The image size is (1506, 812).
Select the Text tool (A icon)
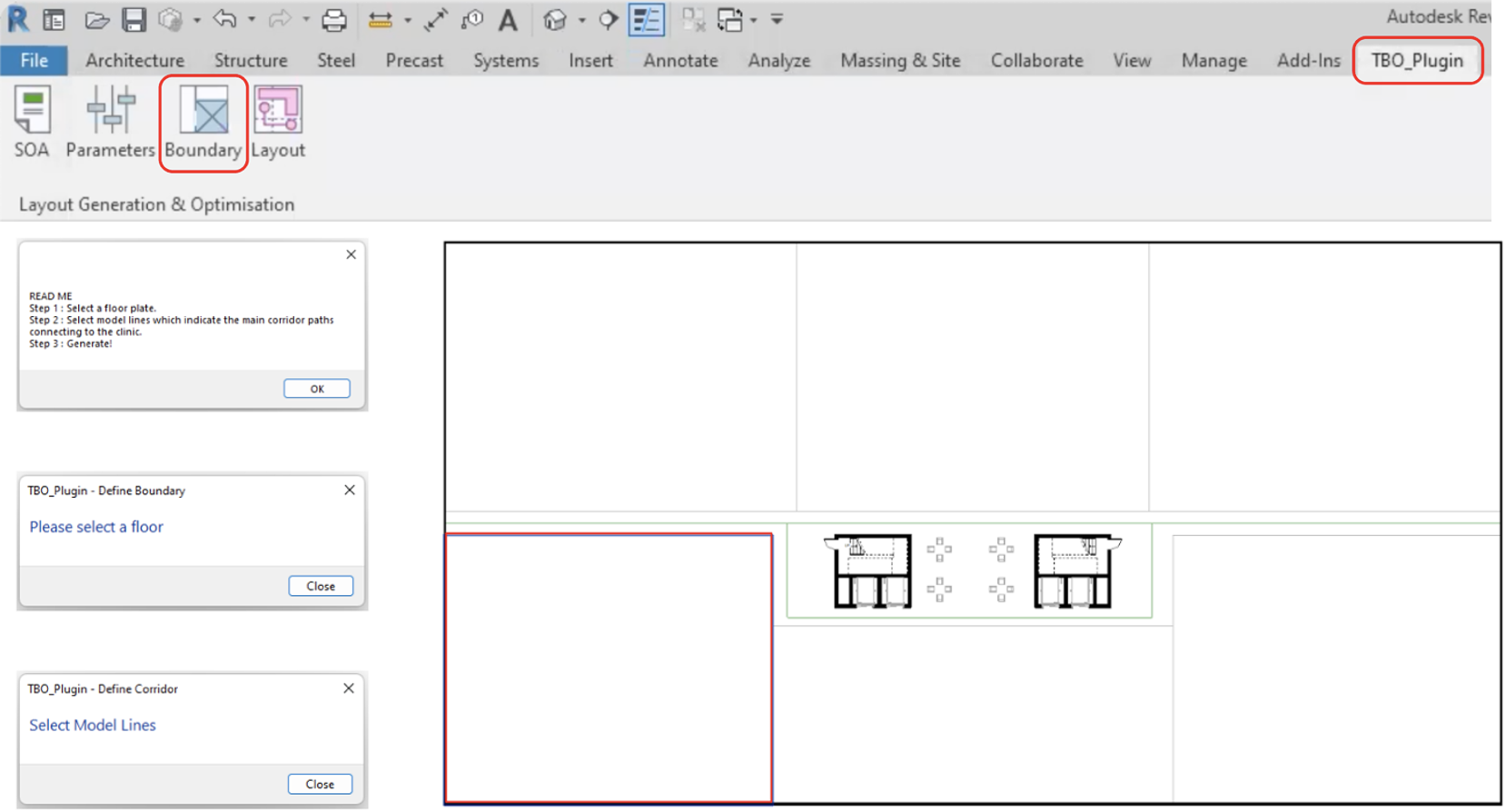tap(508, 20)
